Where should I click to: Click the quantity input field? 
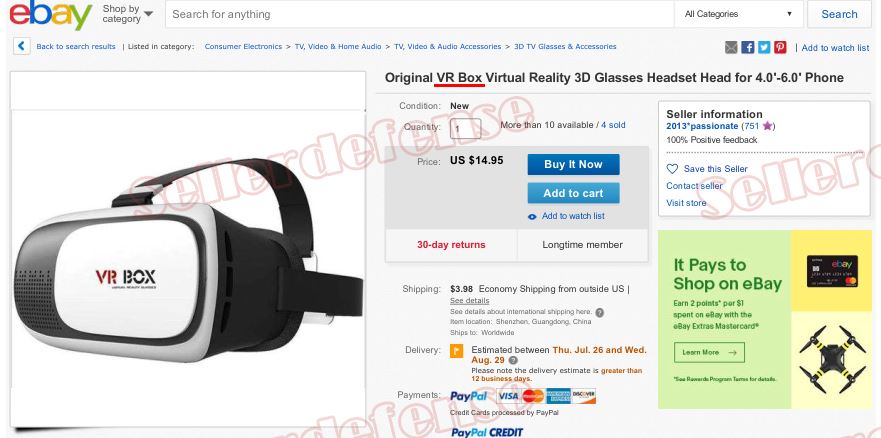tap(465, 129)
